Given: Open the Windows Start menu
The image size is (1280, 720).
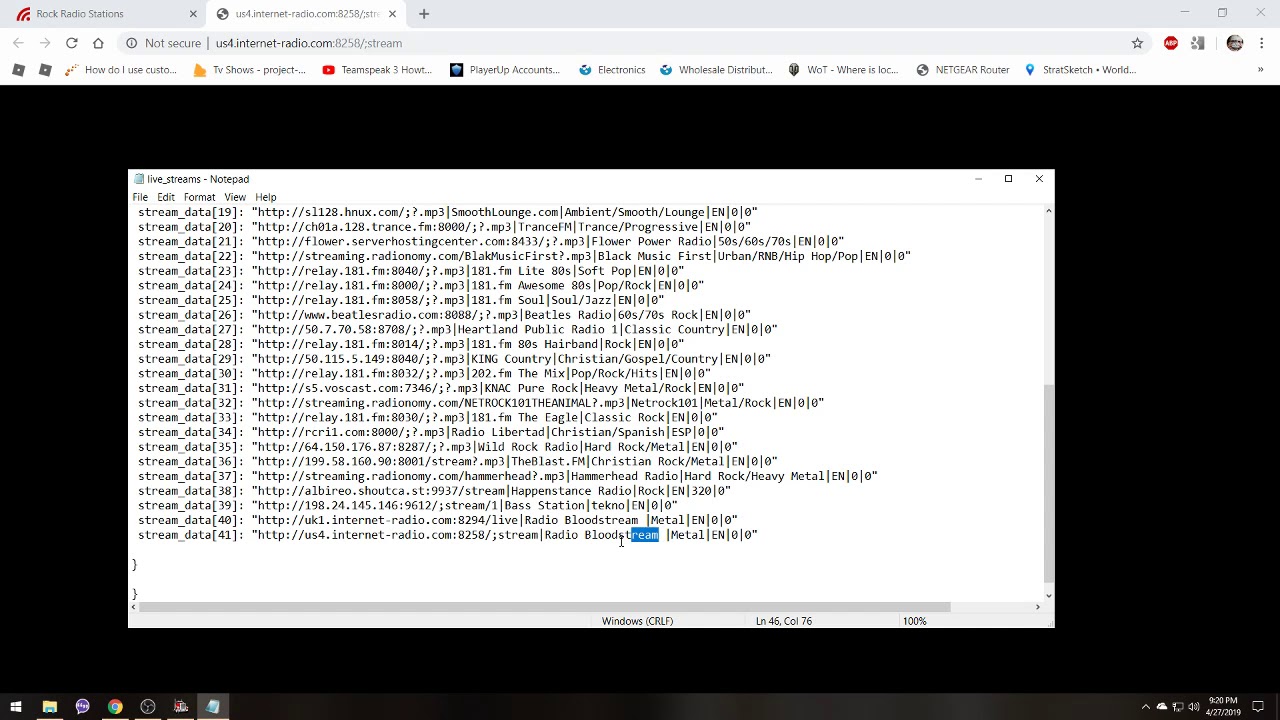Looking at the screenshot, I should (x=16, y=707).
